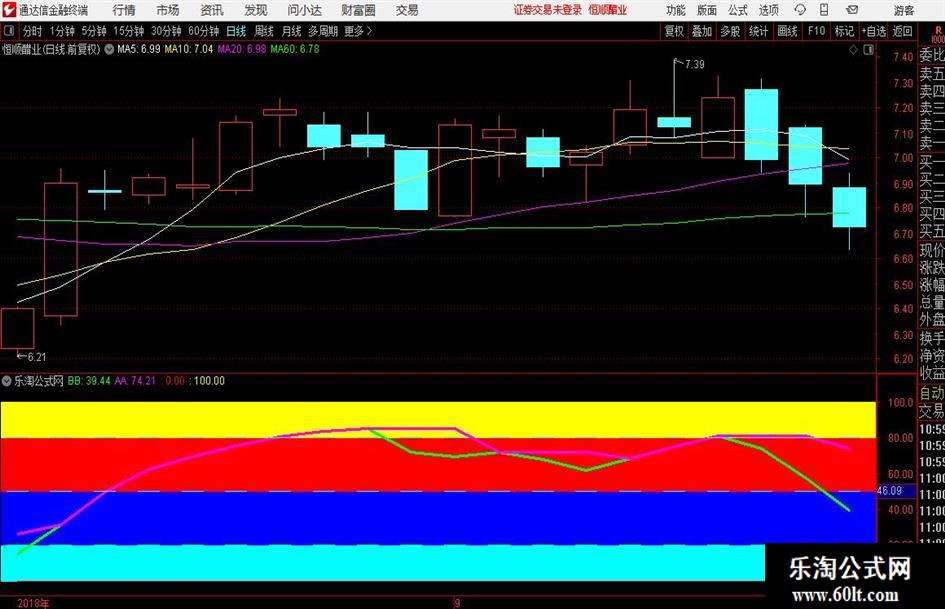Screen dimensions: 945x609
Task: Open the customer service headset icon
Action: point(800,10)
